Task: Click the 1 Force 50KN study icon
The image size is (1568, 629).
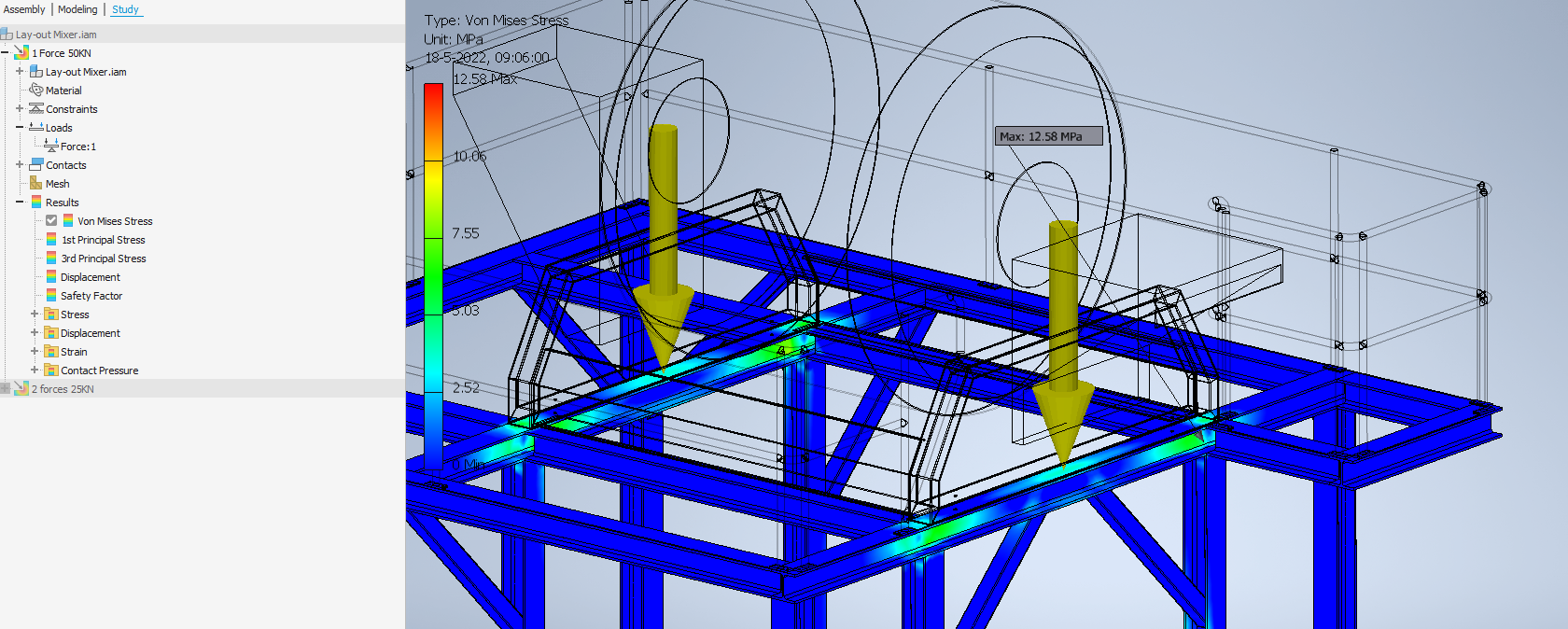Action: click(21, 53)
